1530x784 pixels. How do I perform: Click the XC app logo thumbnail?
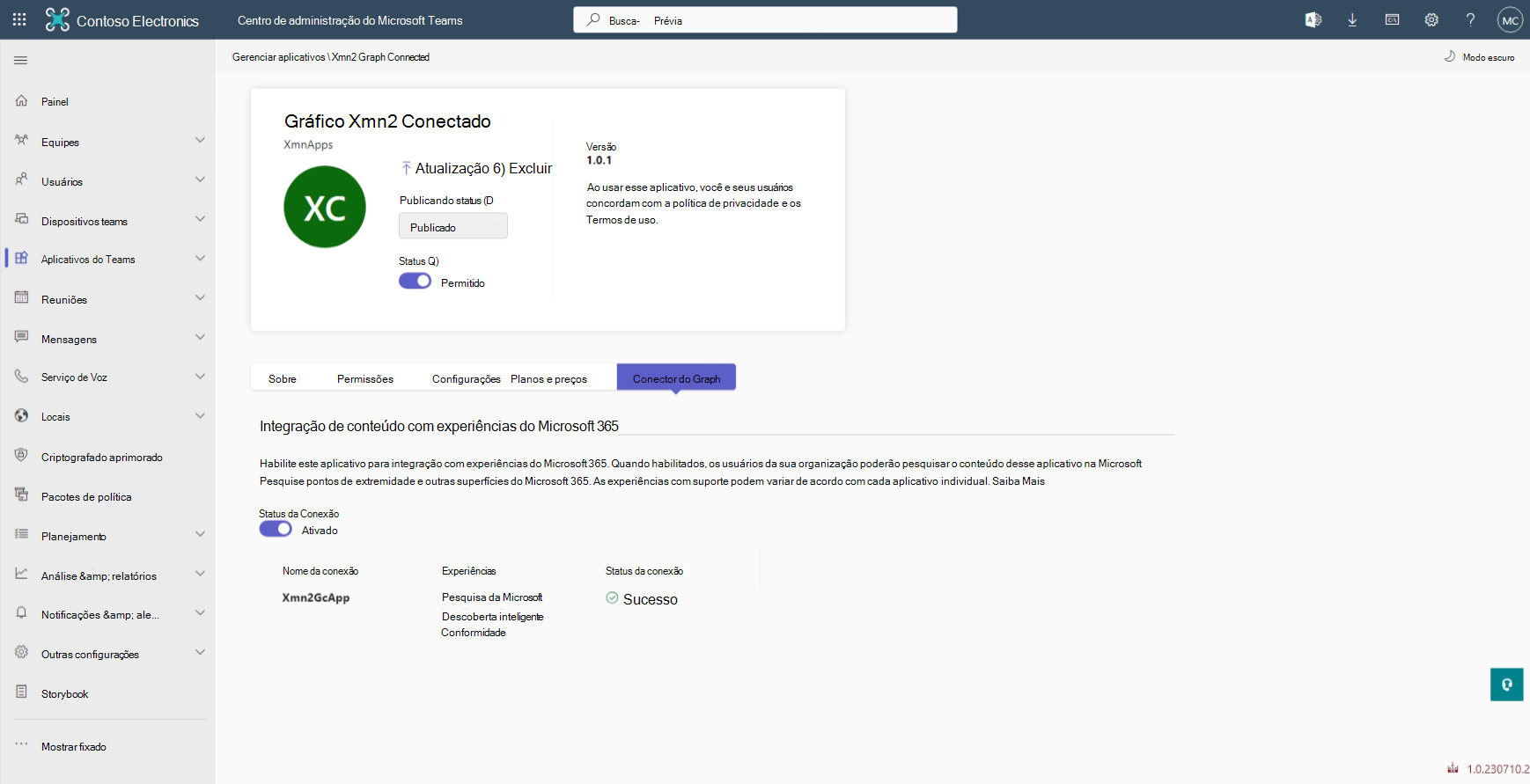pyautogui.click(x=325, y=207)
